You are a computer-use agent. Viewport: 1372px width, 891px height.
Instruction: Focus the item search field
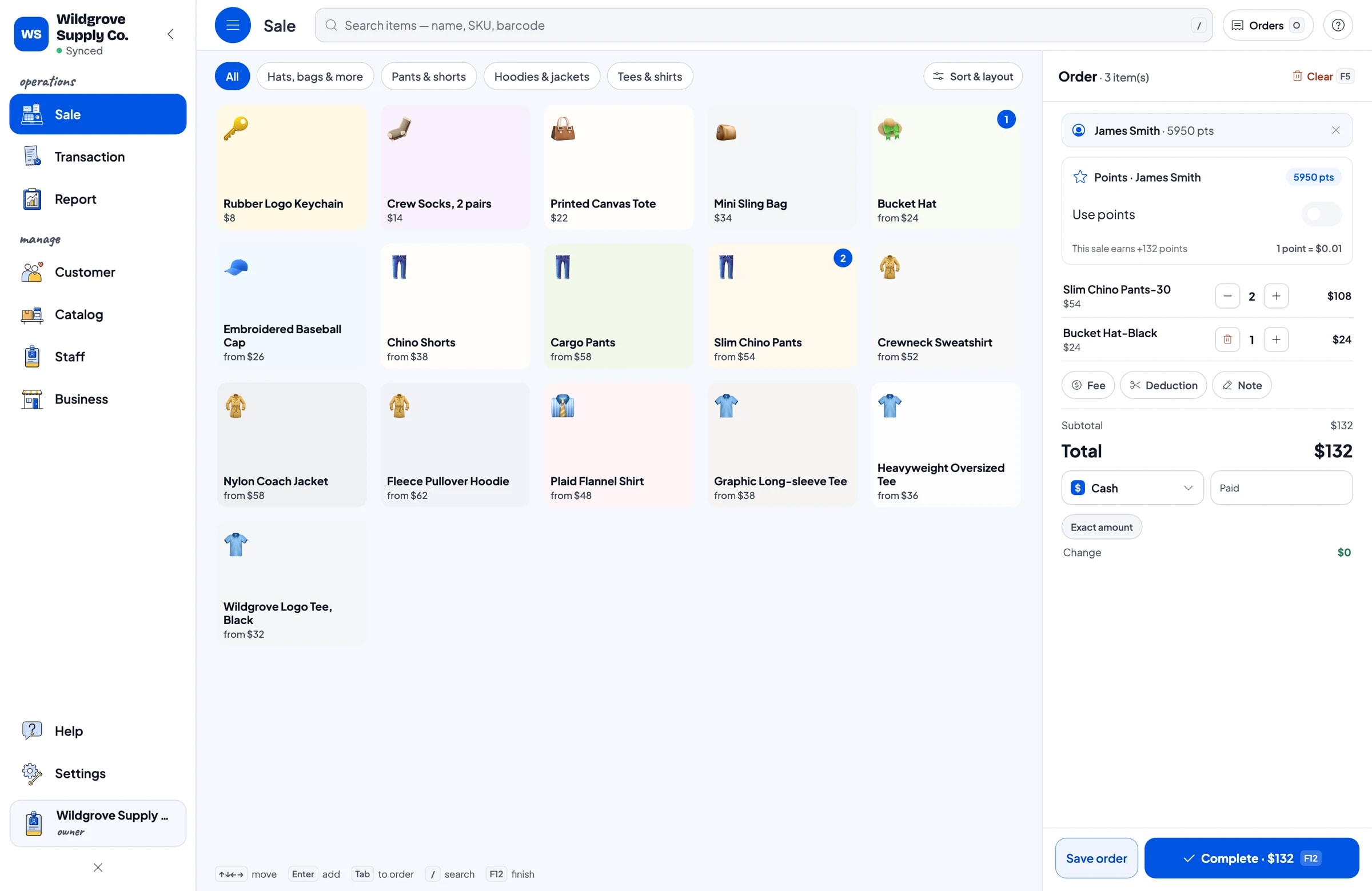pyautogui.click(x=763, y=25)
